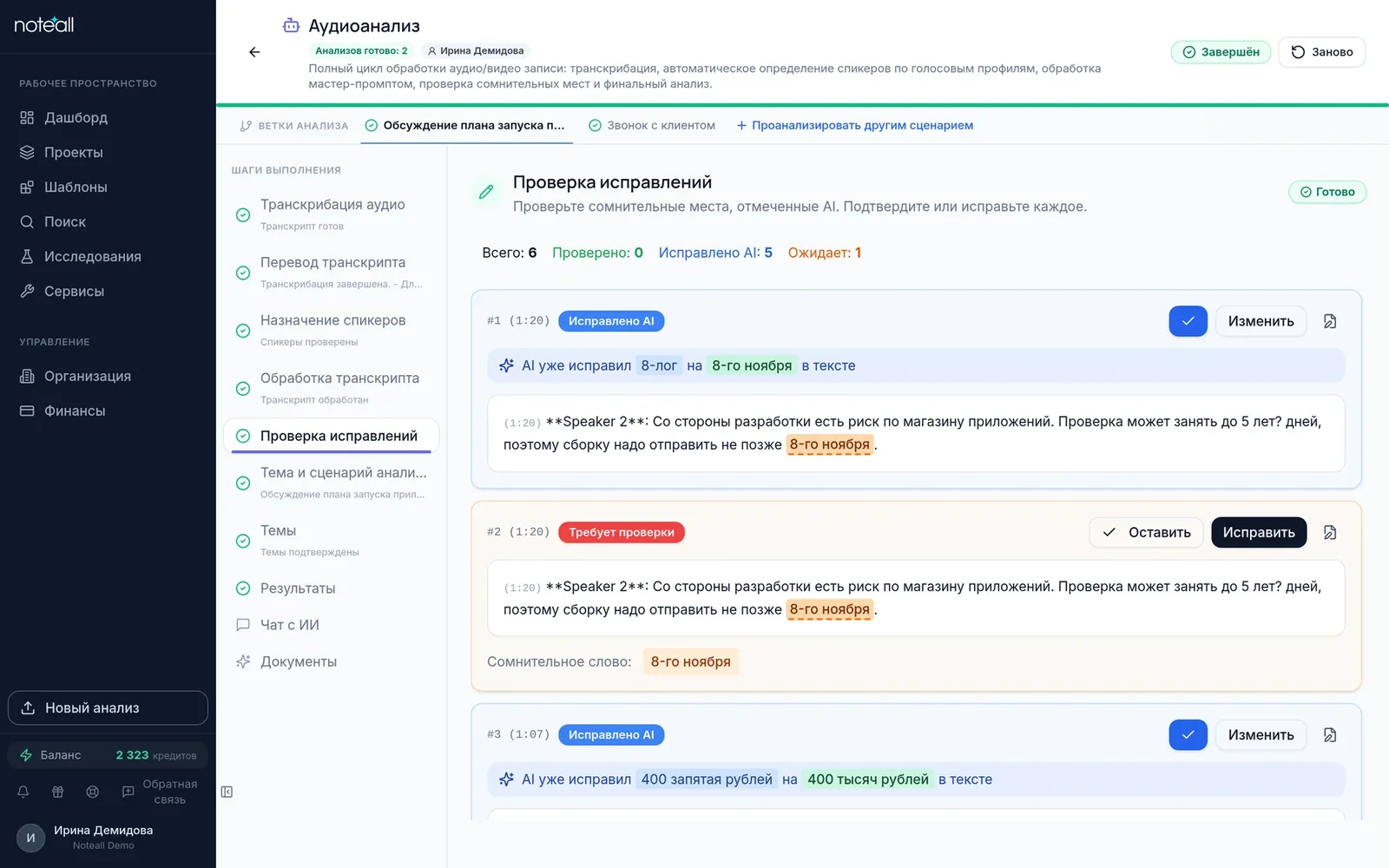Open the Обработка транскрипта step

click(x=332, y=388)
